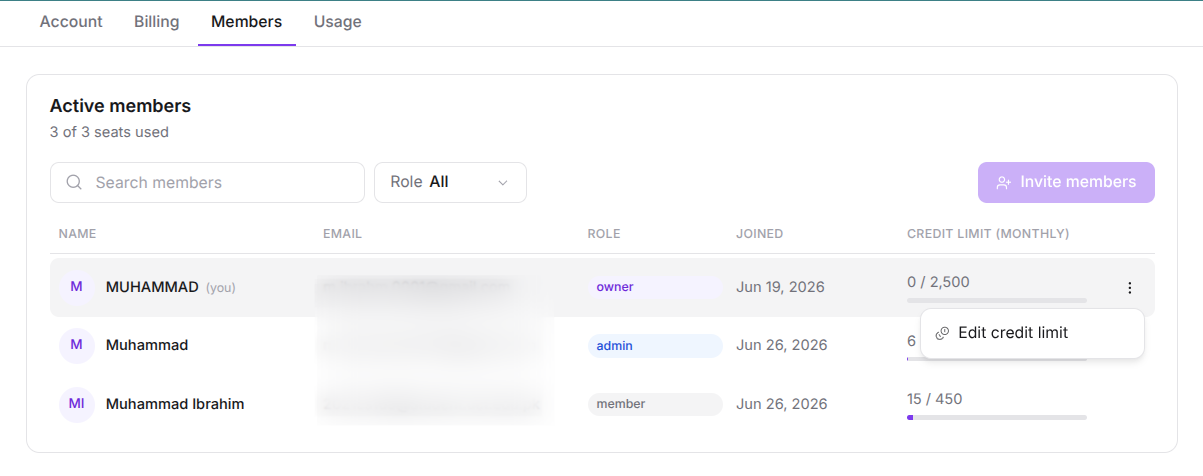Click the ROLE column header
The width and height of the screenshot is (1203, 476).
tap(604, 234)
